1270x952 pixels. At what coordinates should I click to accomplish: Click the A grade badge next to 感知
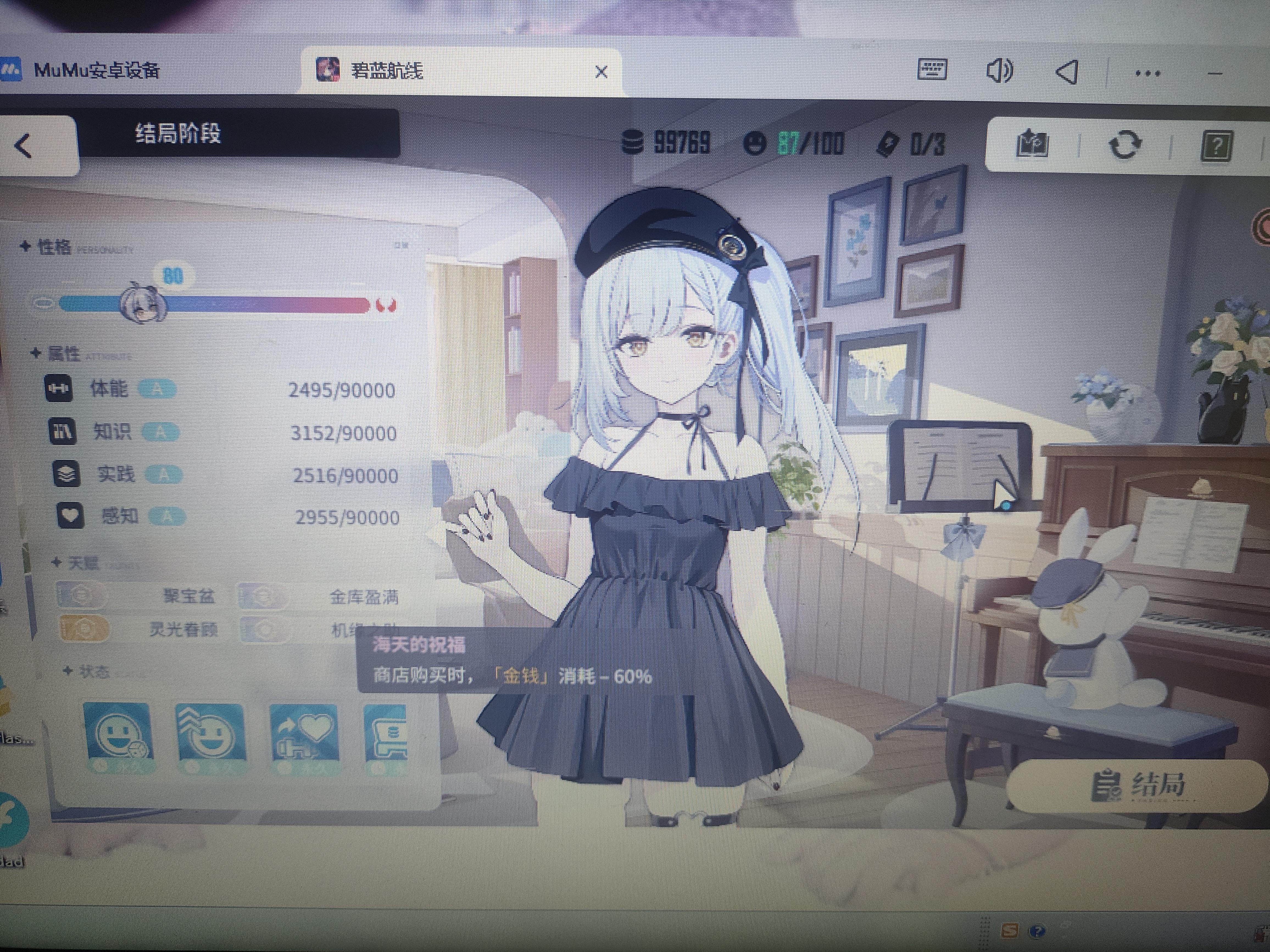point(167,516)
